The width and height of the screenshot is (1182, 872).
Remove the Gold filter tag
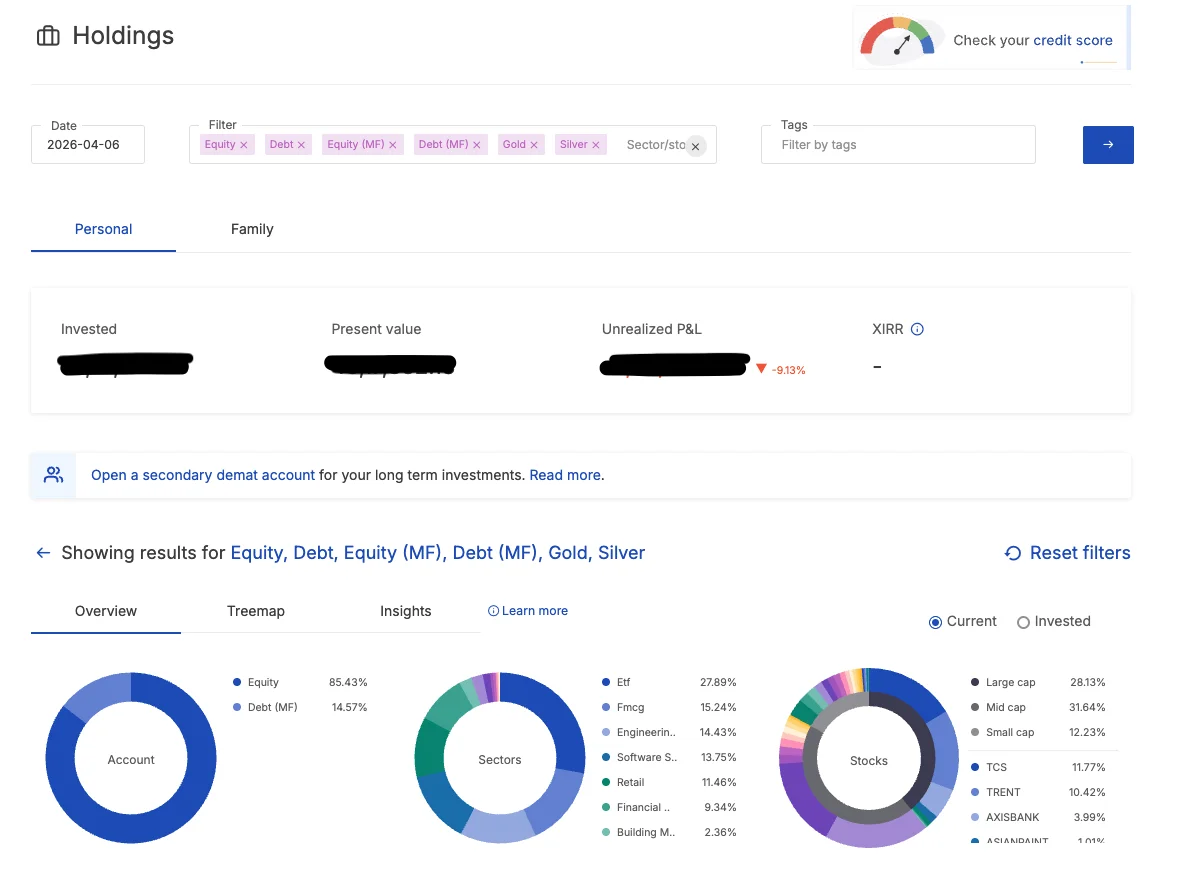[534, 145]
